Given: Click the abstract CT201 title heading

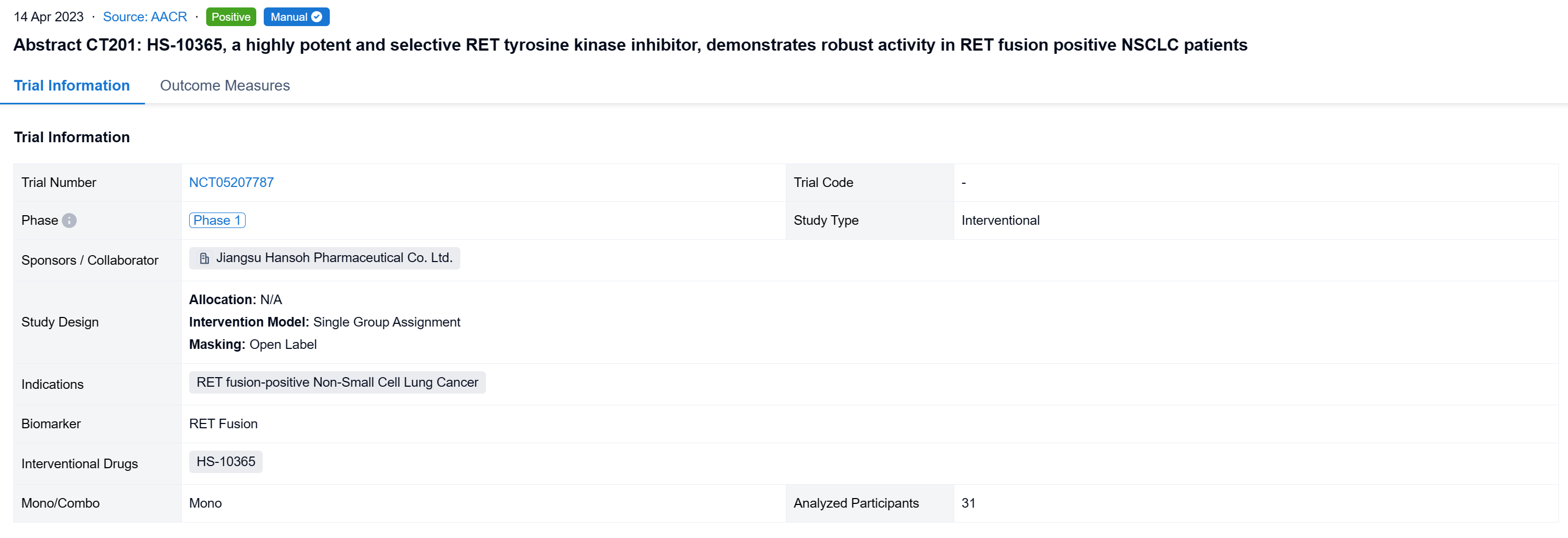Looking at the screenshot, I should tap(630, 45).
